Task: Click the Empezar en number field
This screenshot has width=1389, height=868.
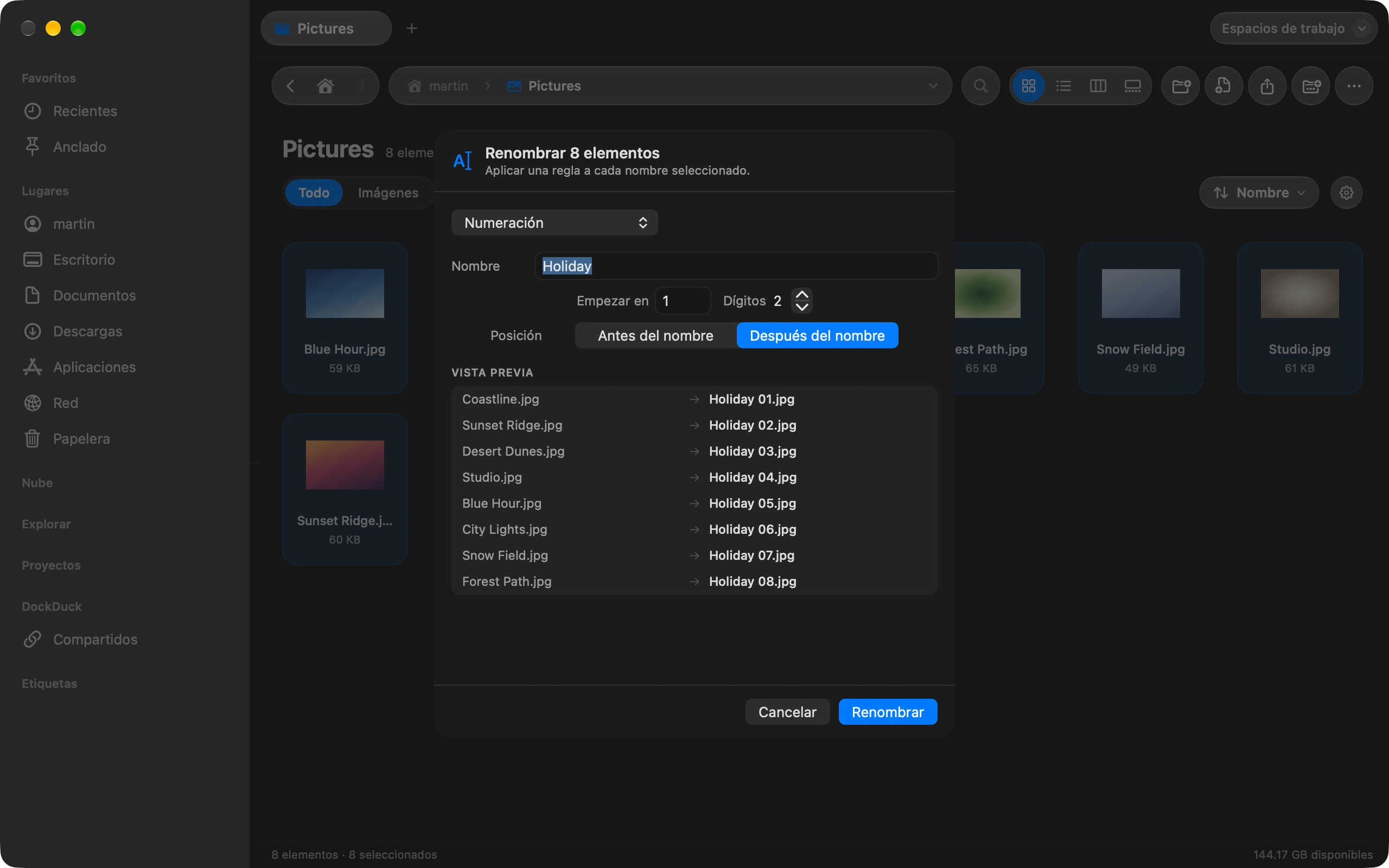Action: click(x=683, y=301)
